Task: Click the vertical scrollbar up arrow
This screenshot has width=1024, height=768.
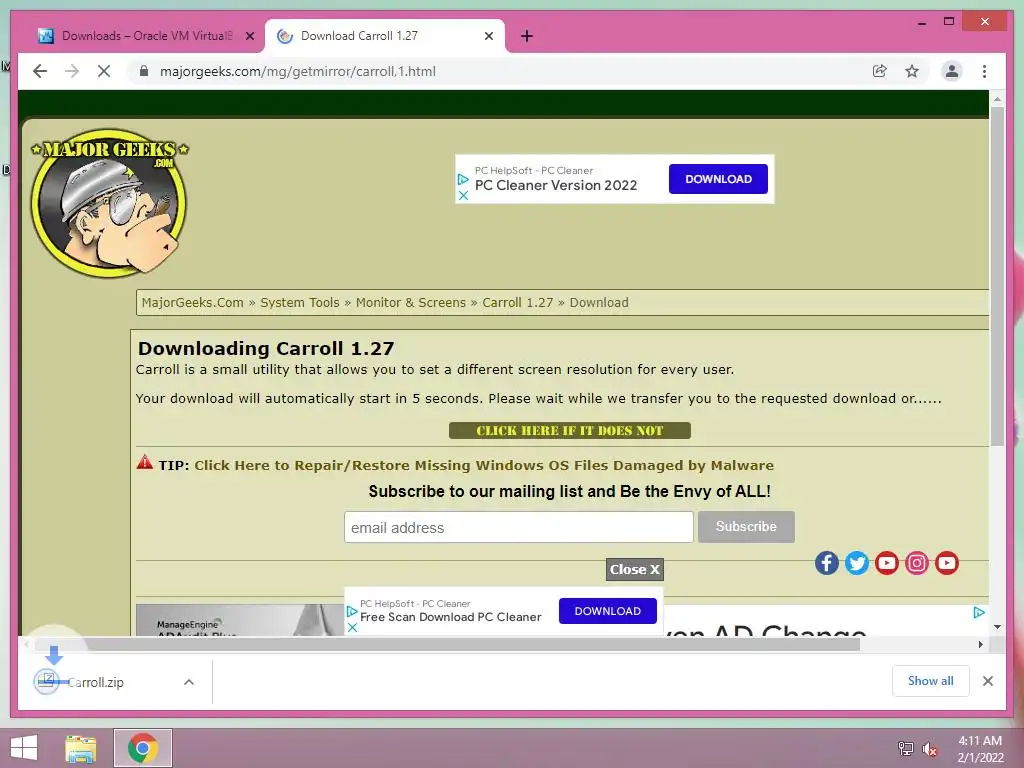Action: point(997,99)
